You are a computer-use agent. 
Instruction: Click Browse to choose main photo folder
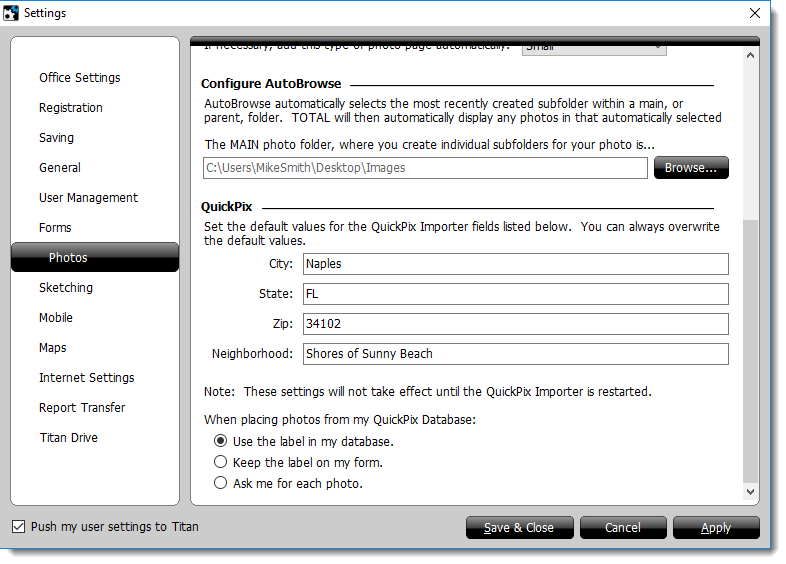tap(691, 168)
